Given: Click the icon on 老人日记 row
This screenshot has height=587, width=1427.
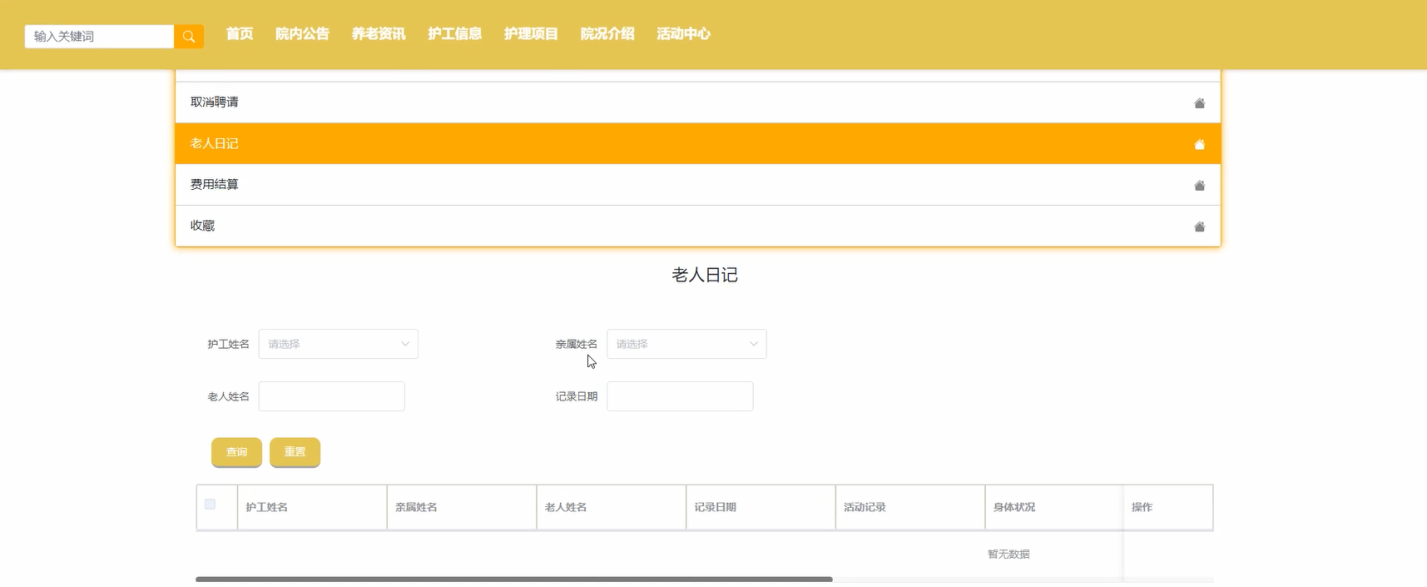Looking at the screenshot, I should tap(1199, 144).
